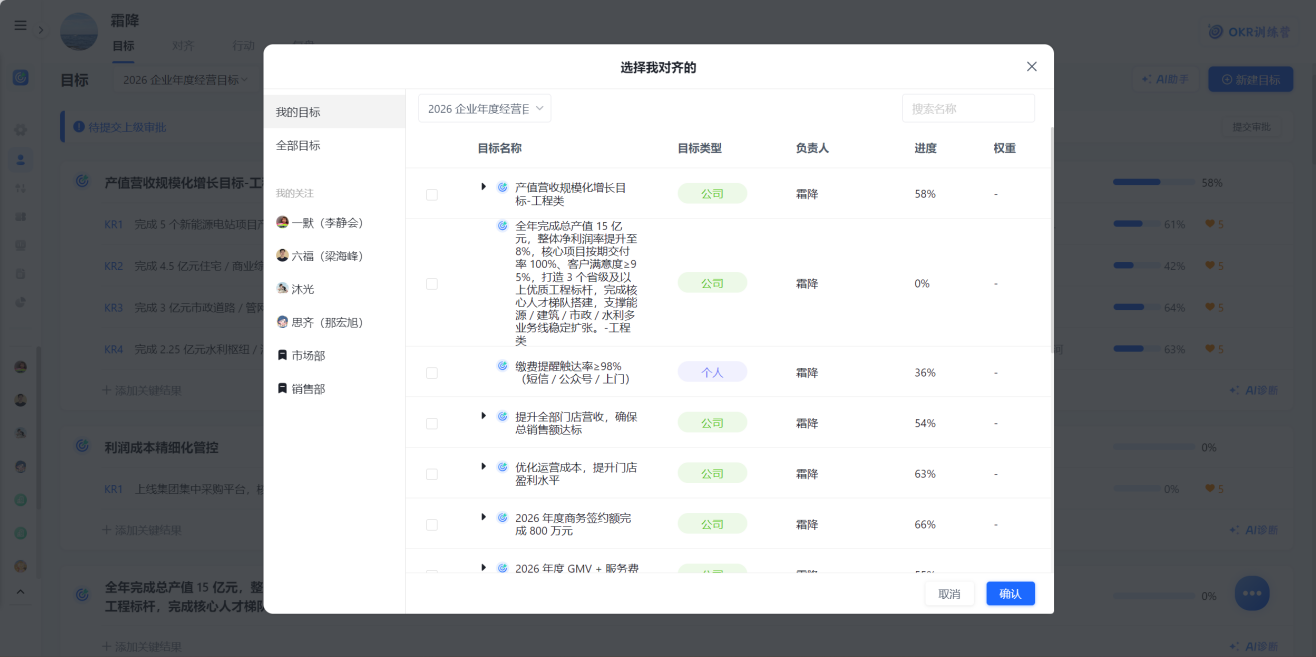This screenshot has width=1316, height=657.
Task: Click the bookmark icon next to 销售部
Action: [x=282, y=389]
